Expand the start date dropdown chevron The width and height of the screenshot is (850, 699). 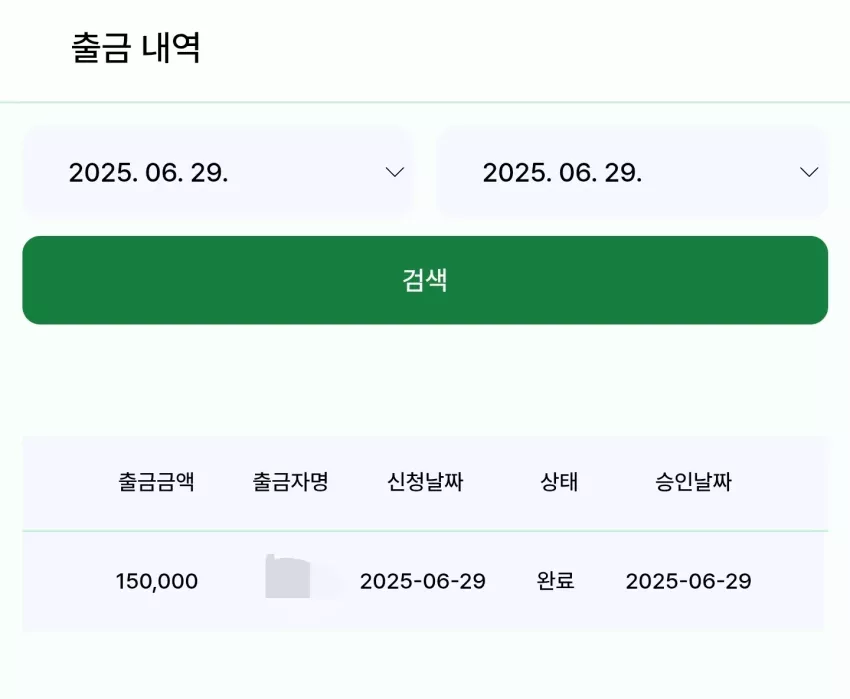click(x=395, y=172)
